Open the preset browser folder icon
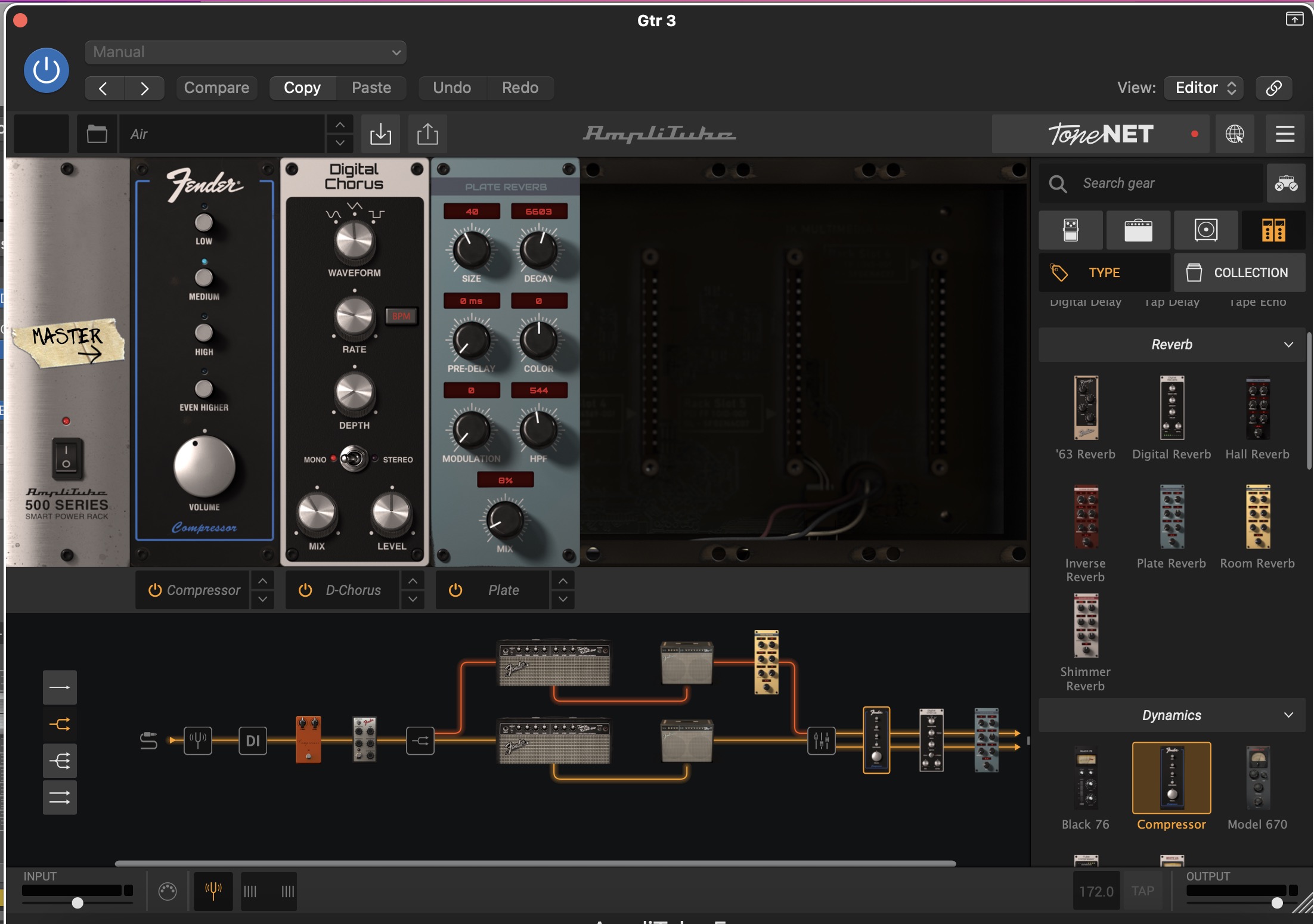 click(97, 134)
